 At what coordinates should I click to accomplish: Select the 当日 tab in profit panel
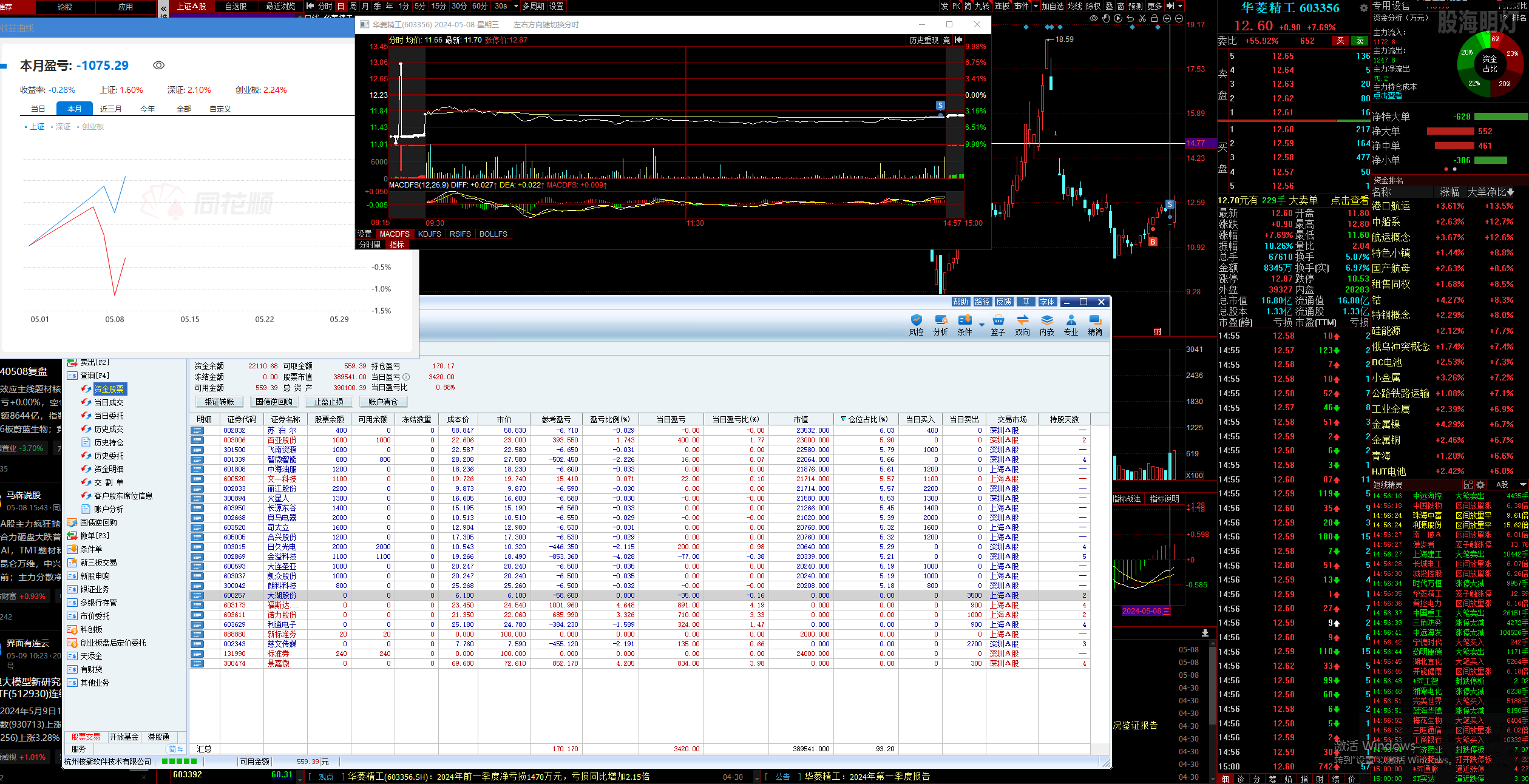[38, 109]
